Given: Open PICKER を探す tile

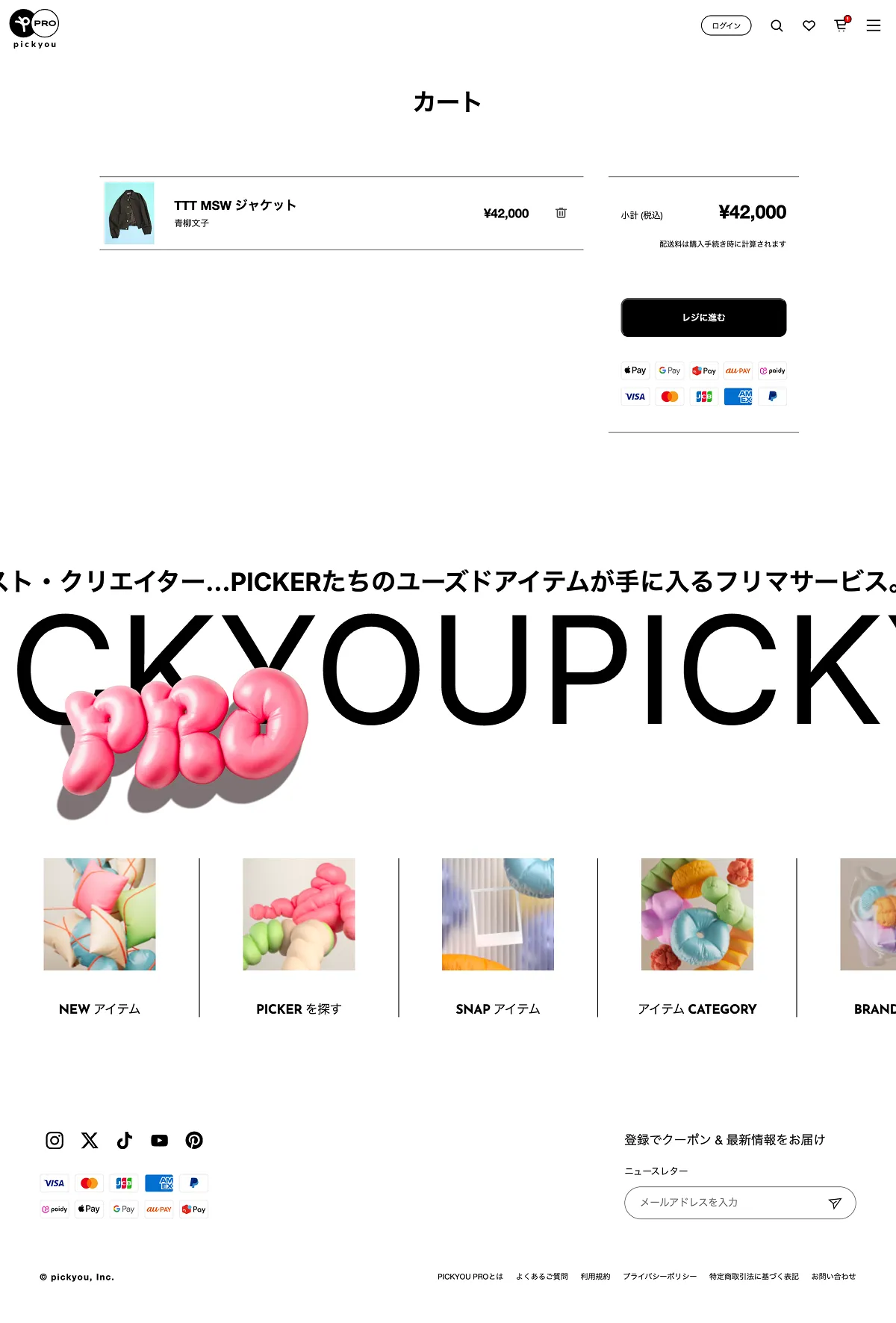Looking at the screenshot, I should 299,938.
